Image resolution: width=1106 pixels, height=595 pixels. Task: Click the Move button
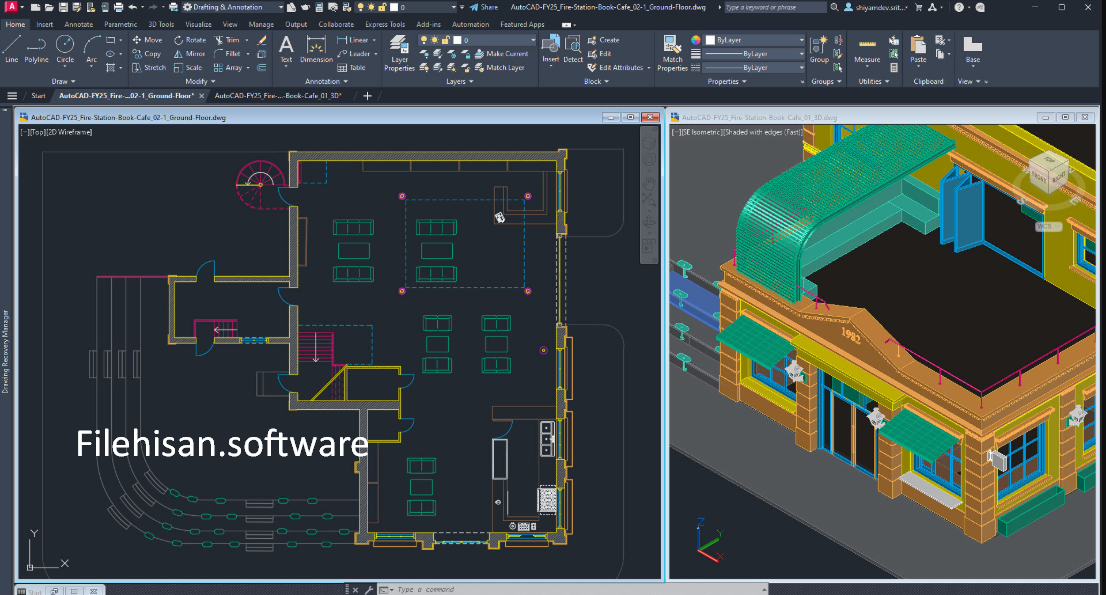147,40
